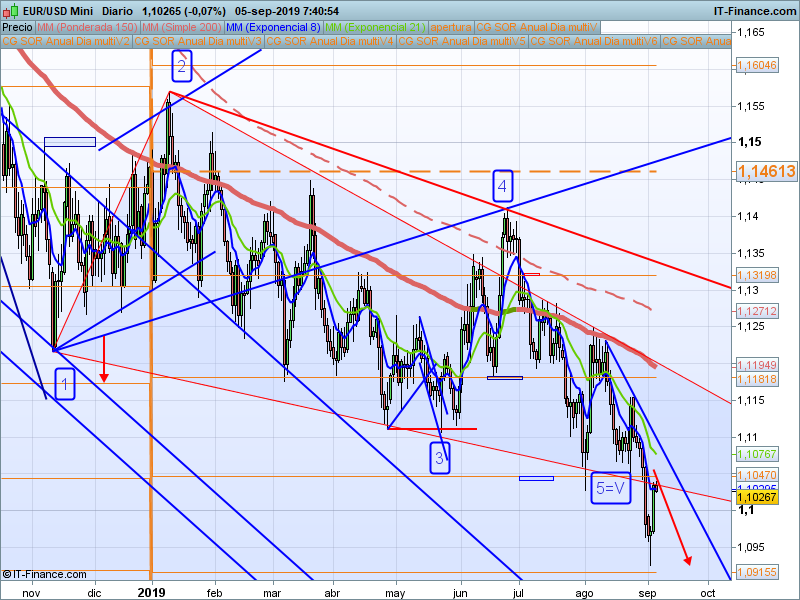
Task: Click the 1,125 price axis value
Action: (751, 327)
